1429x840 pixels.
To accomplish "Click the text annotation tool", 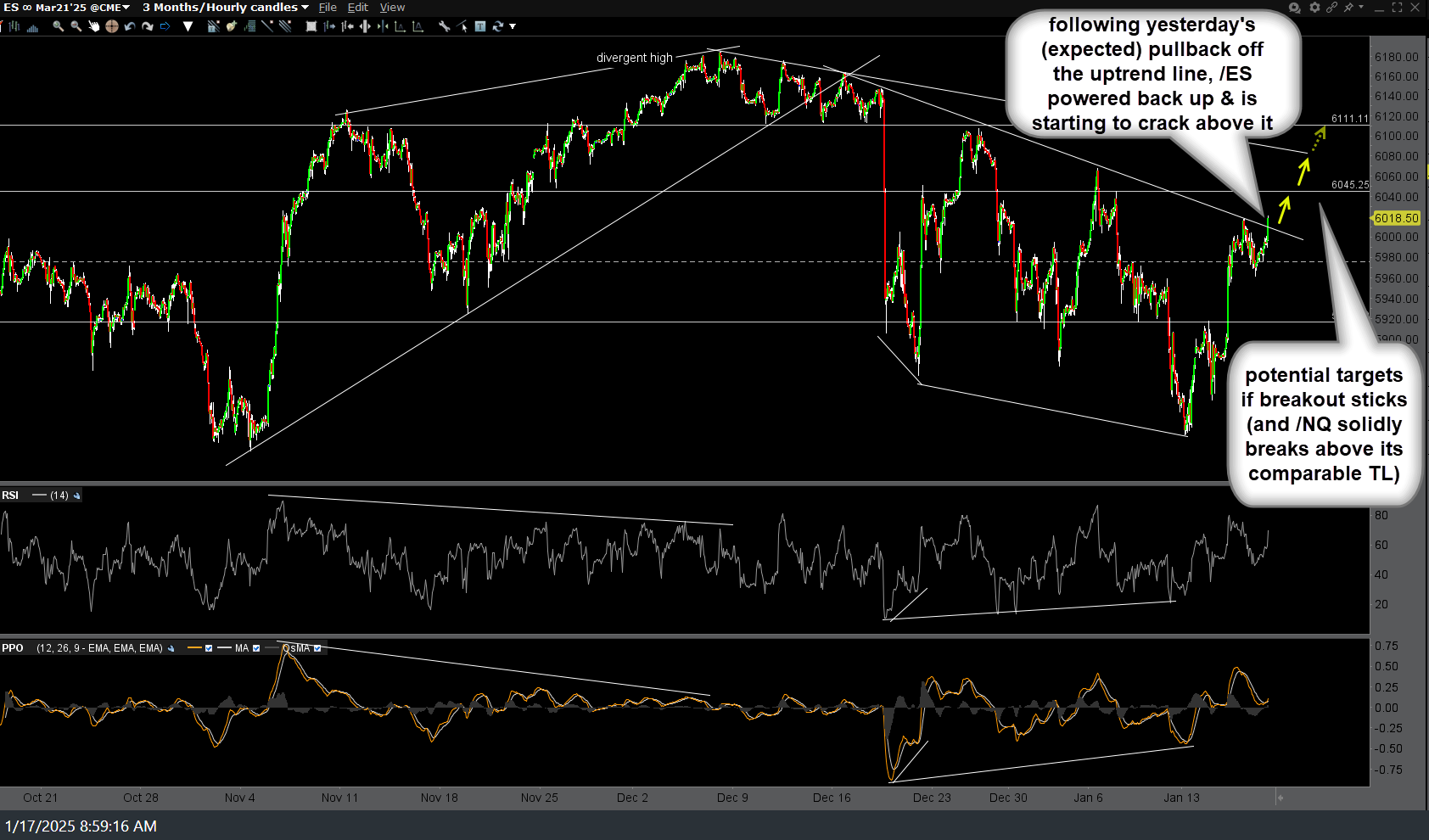I will pyautogui.click(x=479, y=26).
